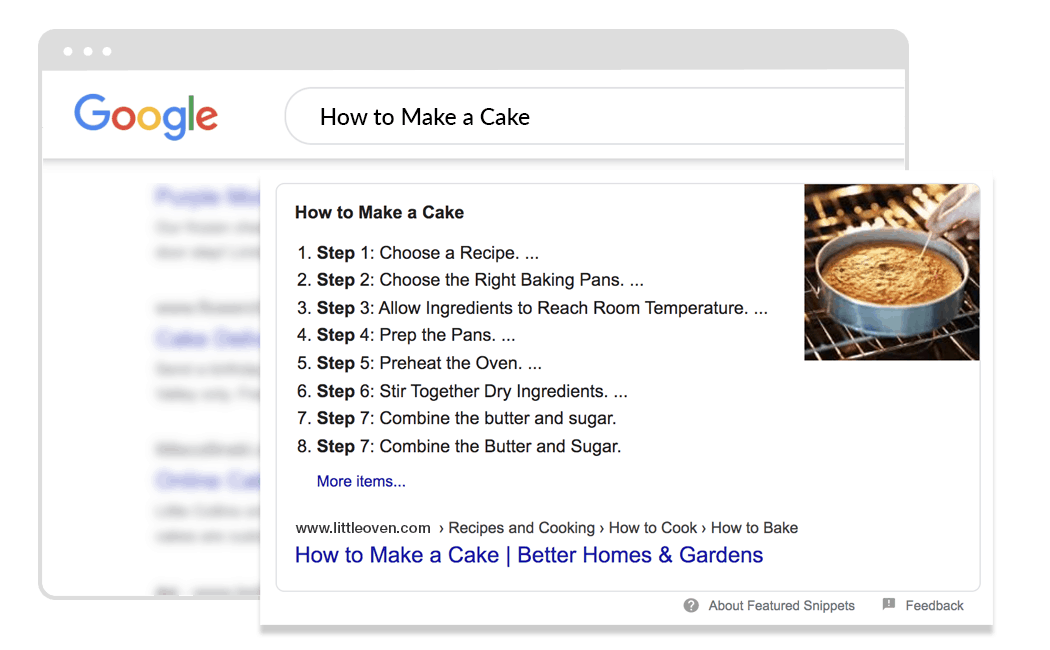Screen dimensions: 1050x650
Task: Click the cake in oven thumbnail
Action: pos(892,272)
